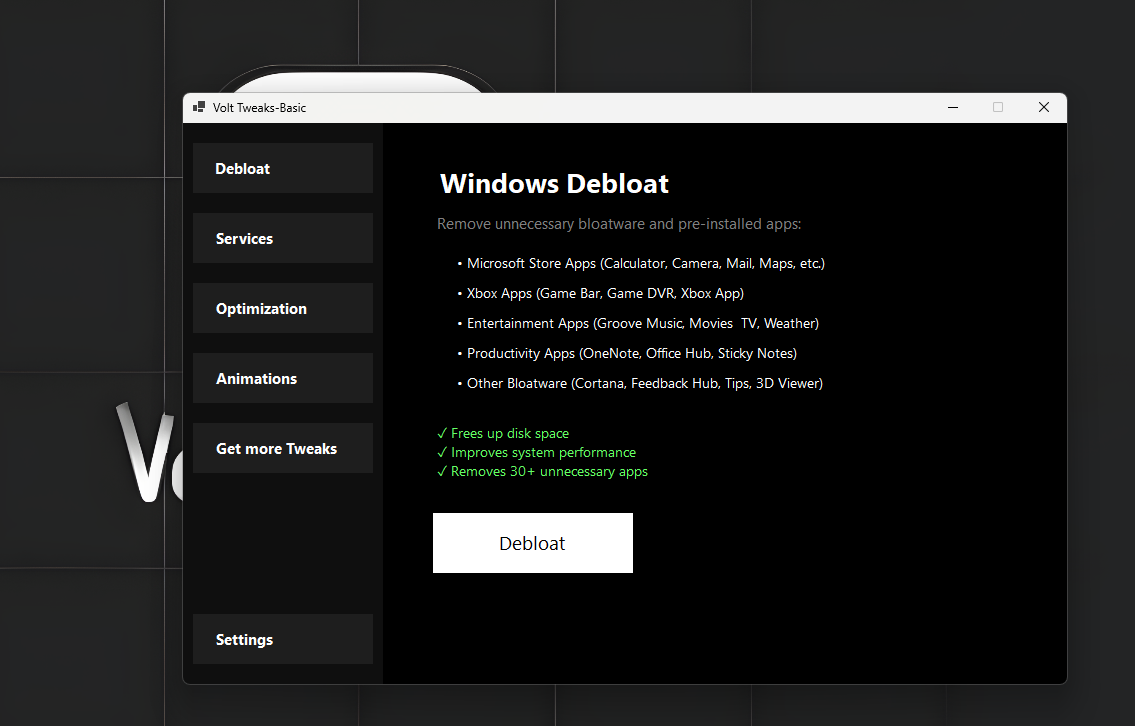Screen dimensions: 1135x726
Task: Click the Volt Tweaks app icon in title bar
Action: coord(199,108)
